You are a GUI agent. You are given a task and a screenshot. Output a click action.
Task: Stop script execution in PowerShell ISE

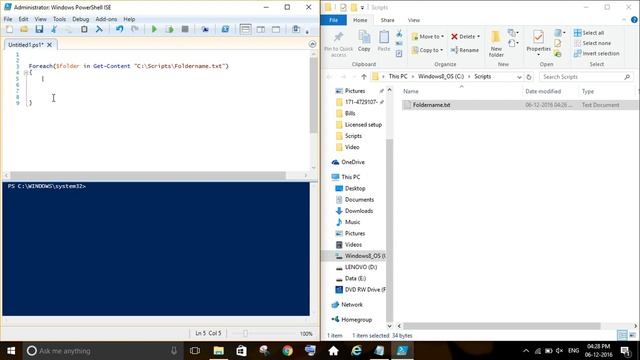185,29
